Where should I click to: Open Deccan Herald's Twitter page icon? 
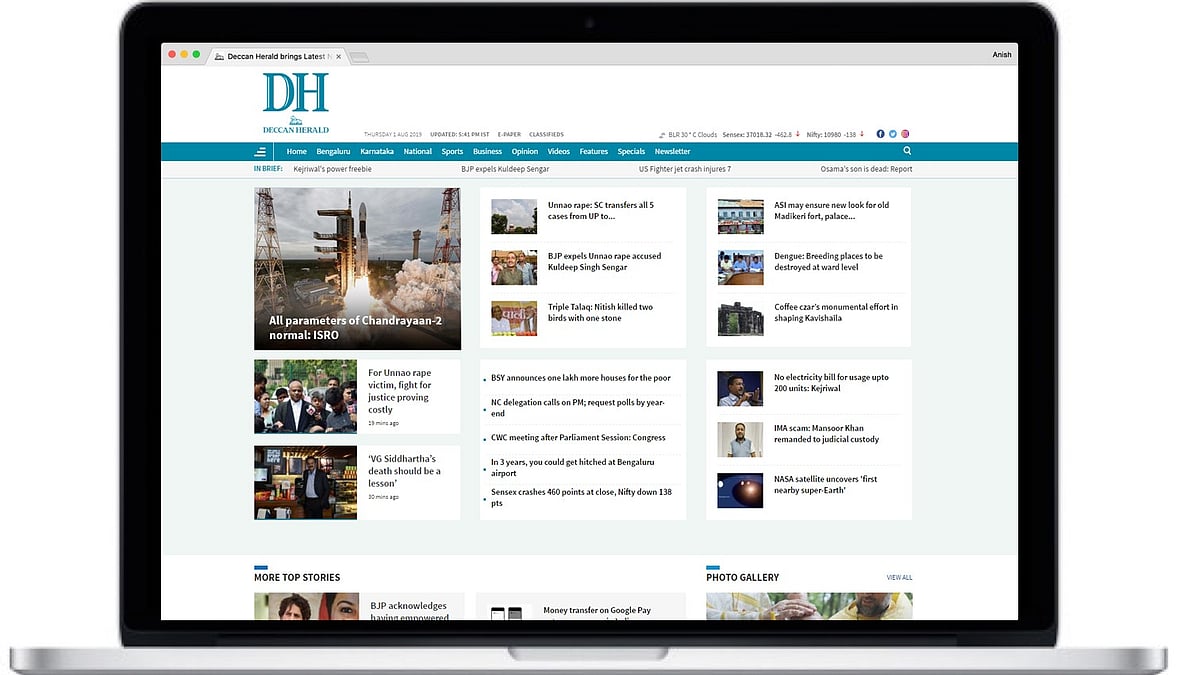(893, 134)
